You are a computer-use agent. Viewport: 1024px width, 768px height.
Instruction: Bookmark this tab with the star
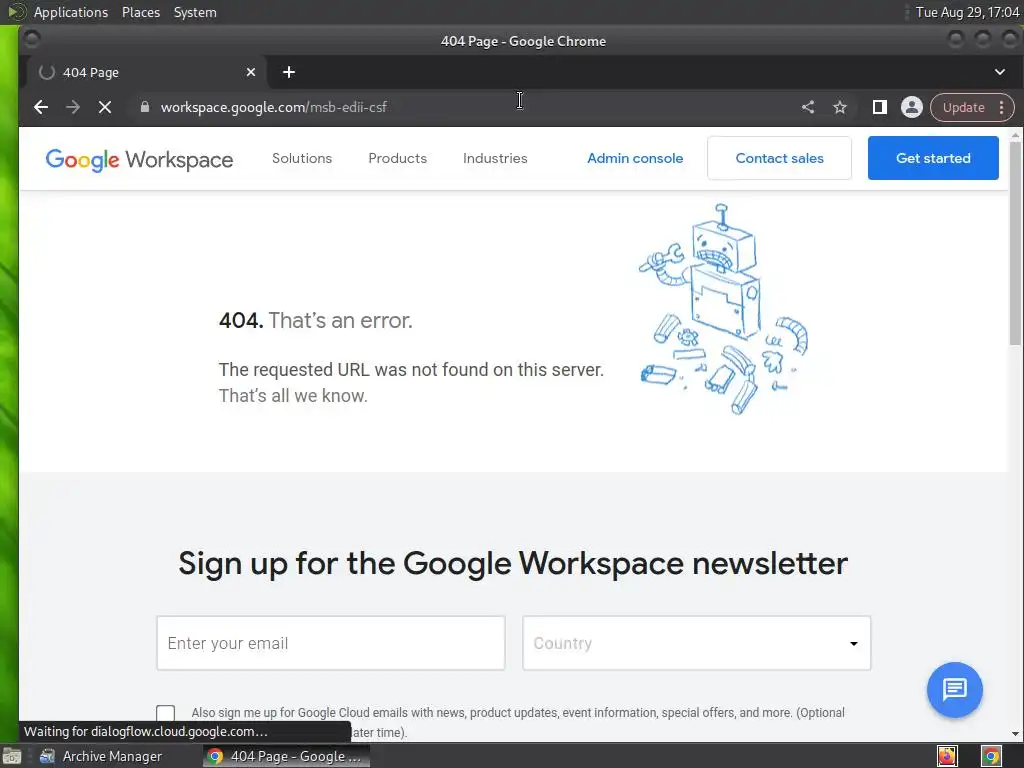[x=840, y=107]
